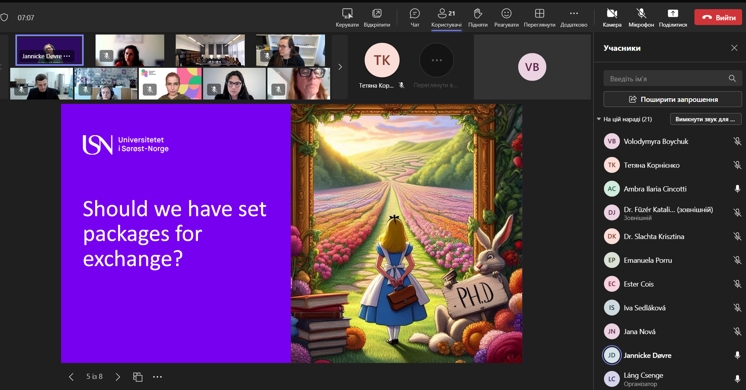Click the Поширити запрошення button
Viewport: 746px width, 390px height.
[x=672, y=99]
